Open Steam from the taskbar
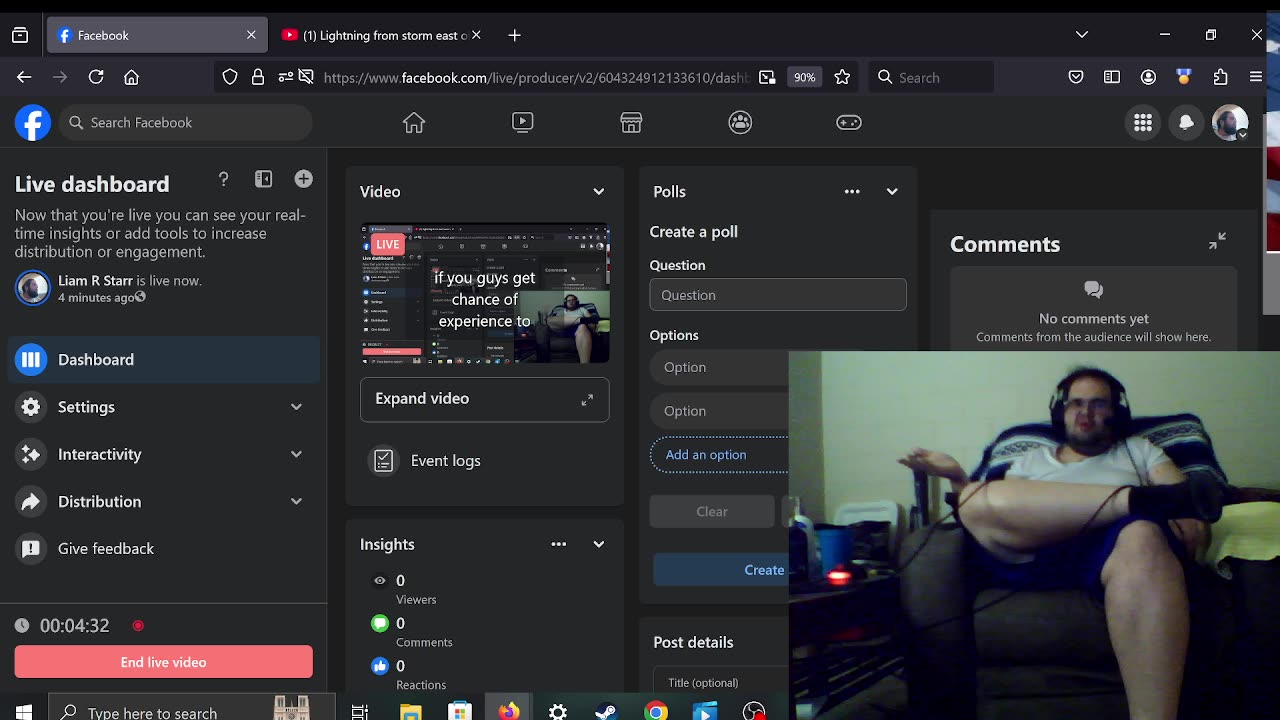 [606, 711]
